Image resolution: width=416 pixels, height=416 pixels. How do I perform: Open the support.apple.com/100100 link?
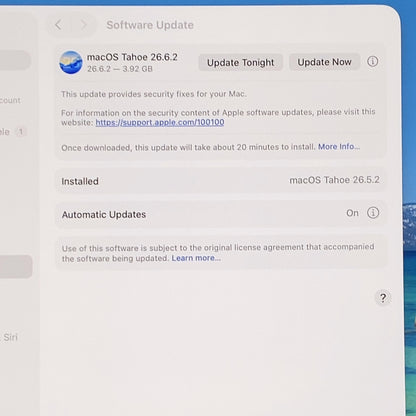click(160, 122)
